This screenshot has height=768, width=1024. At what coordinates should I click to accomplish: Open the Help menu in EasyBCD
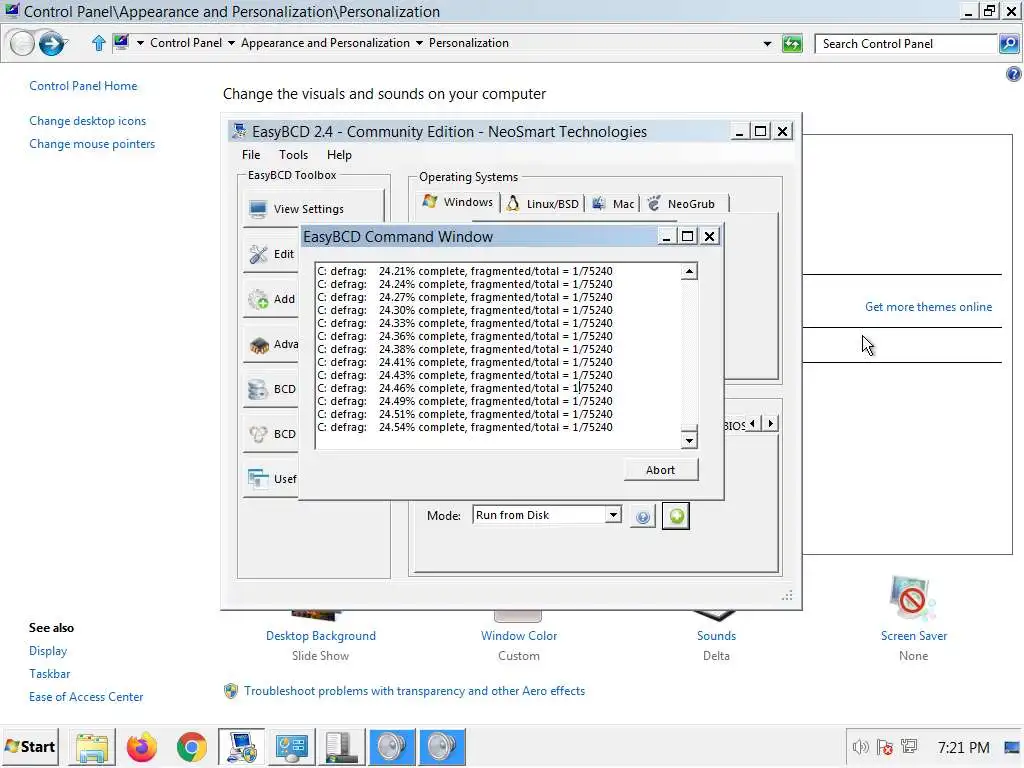tap(339, 155)
